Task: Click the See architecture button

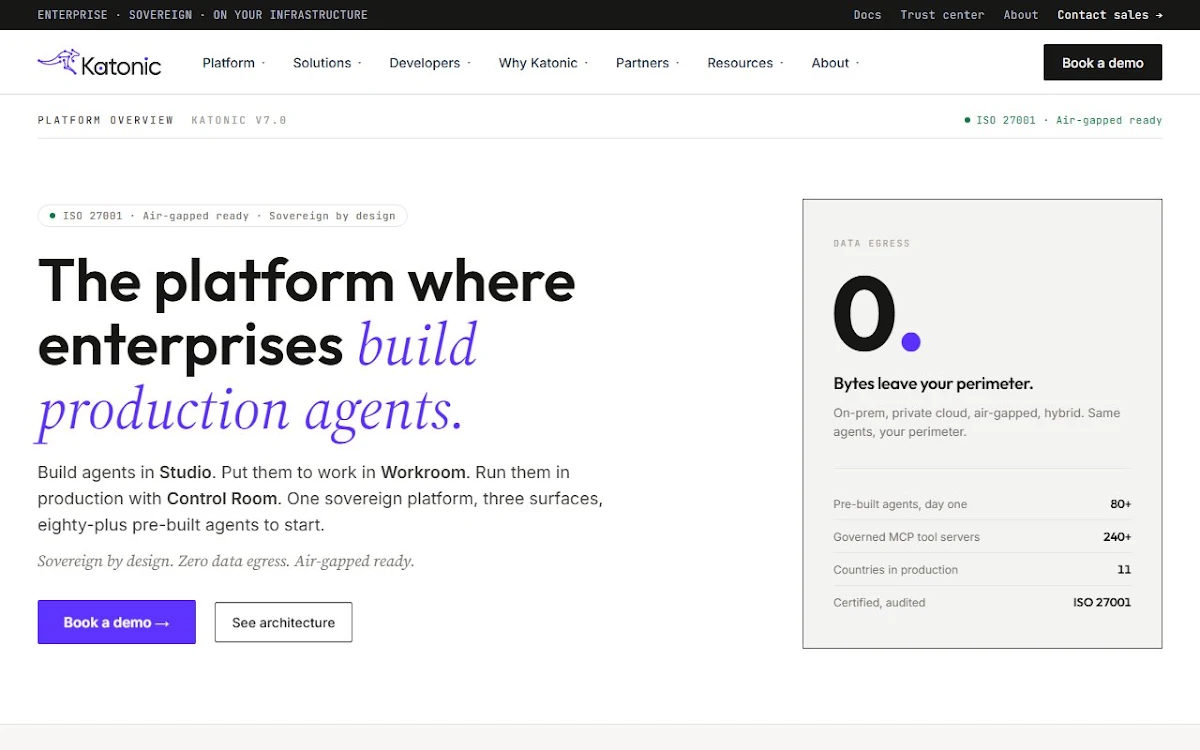Action: [x=283, y=622]
